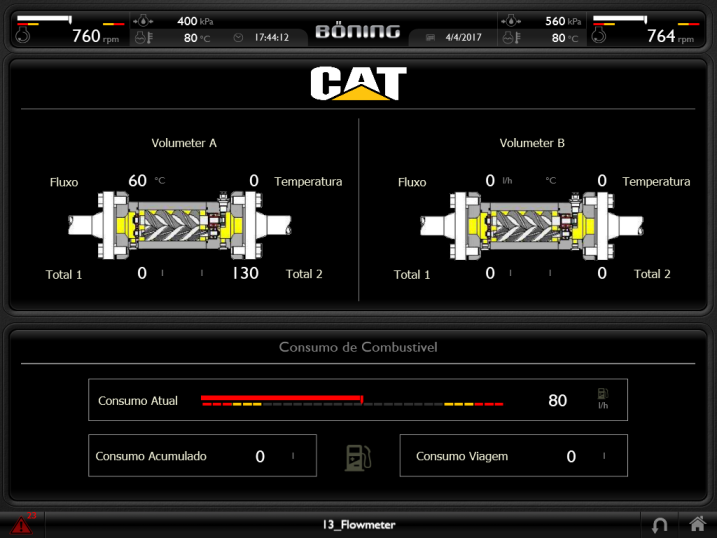Screen dimensions: 717x538
Task: Click the Consumo Atual label
Action: [138, 401]
